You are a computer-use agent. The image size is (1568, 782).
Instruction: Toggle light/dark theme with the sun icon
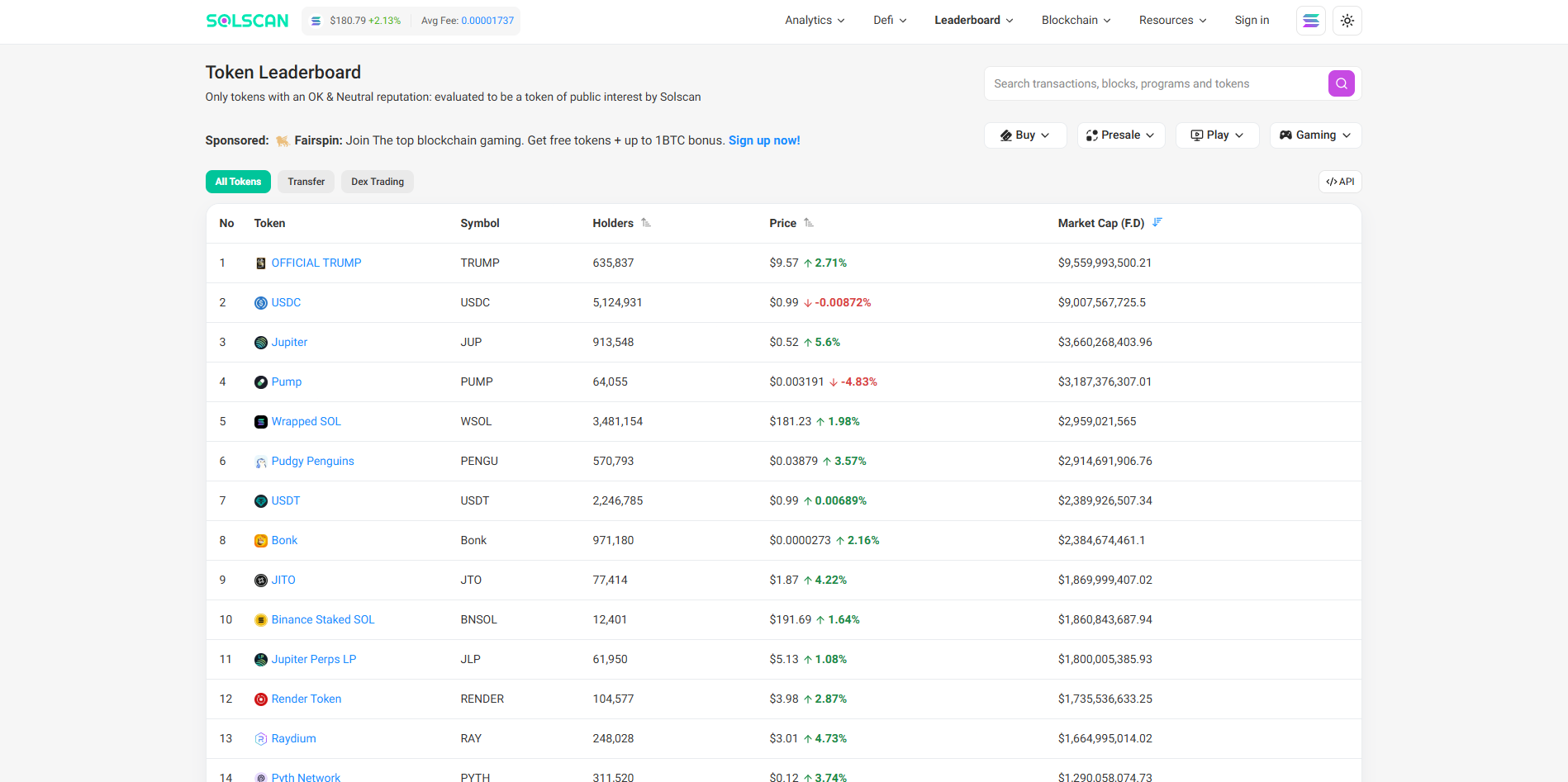(1347, 20)
